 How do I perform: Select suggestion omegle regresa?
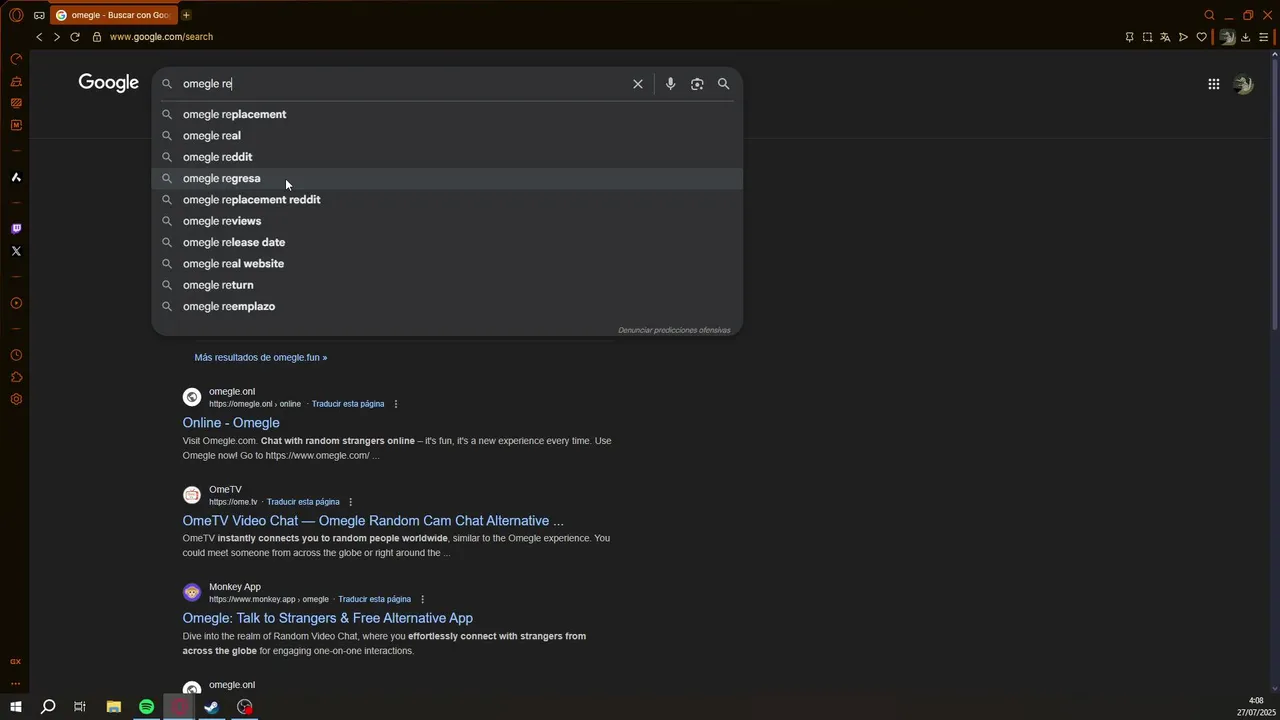[x=446, y=178]
